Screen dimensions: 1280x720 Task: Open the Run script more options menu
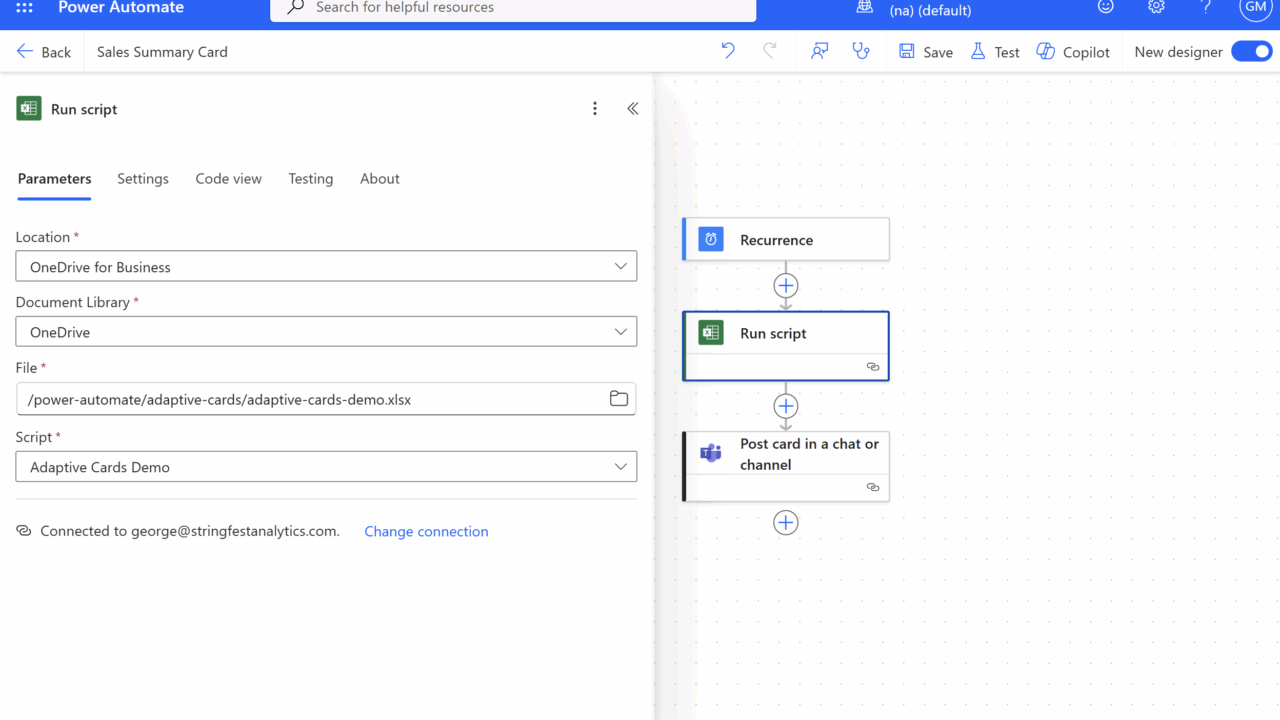pyautogui.click(x=595, y=109)
